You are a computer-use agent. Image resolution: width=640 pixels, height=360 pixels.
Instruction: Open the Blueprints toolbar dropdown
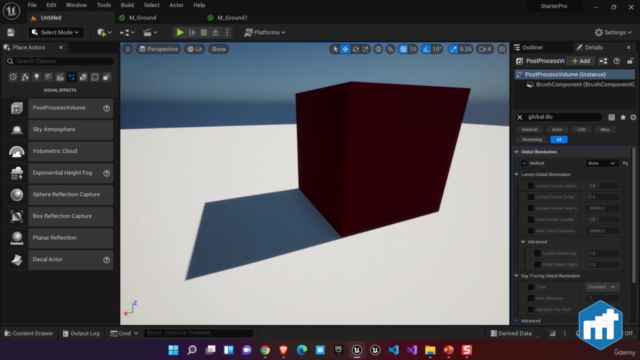coord(127,32)
